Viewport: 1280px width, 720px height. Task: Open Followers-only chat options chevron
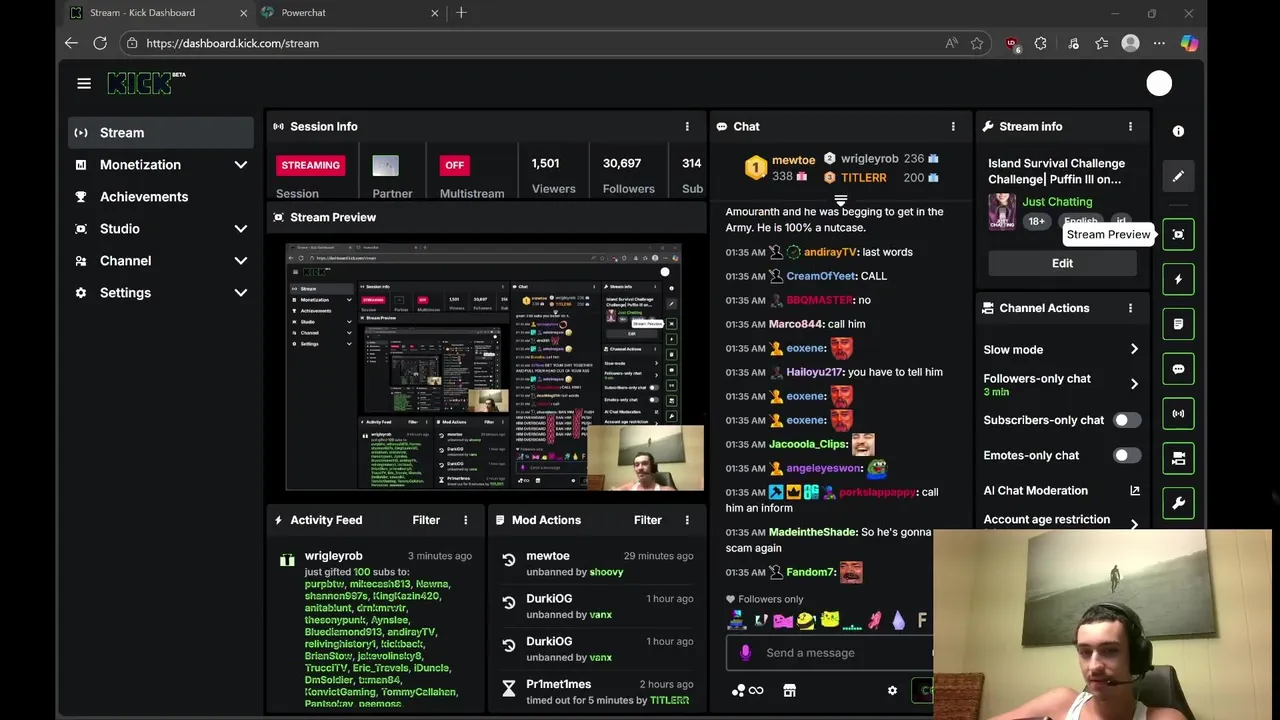(x=1134, y=384)
